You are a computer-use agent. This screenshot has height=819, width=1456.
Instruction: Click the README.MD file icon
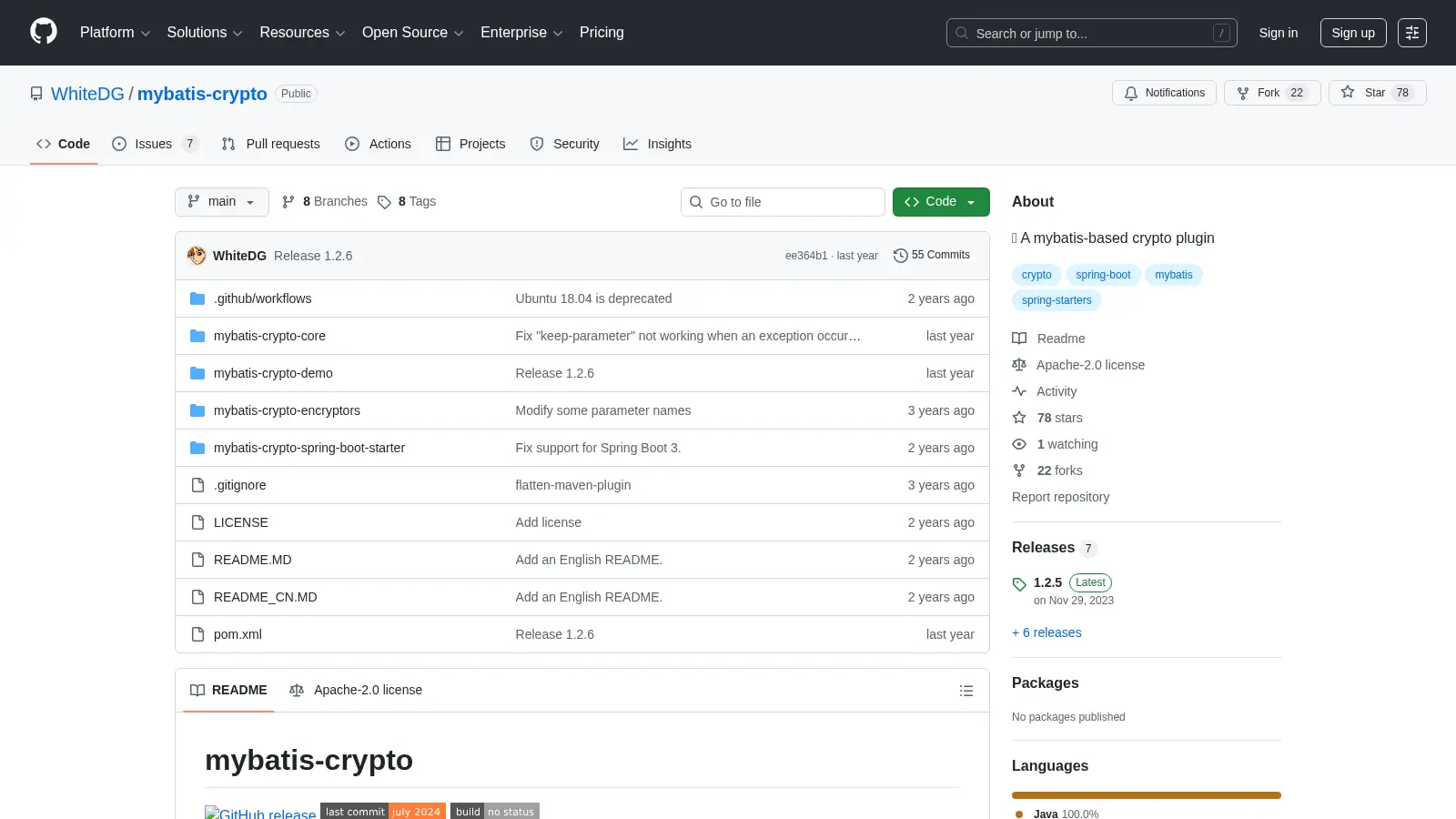pos(197,560)
